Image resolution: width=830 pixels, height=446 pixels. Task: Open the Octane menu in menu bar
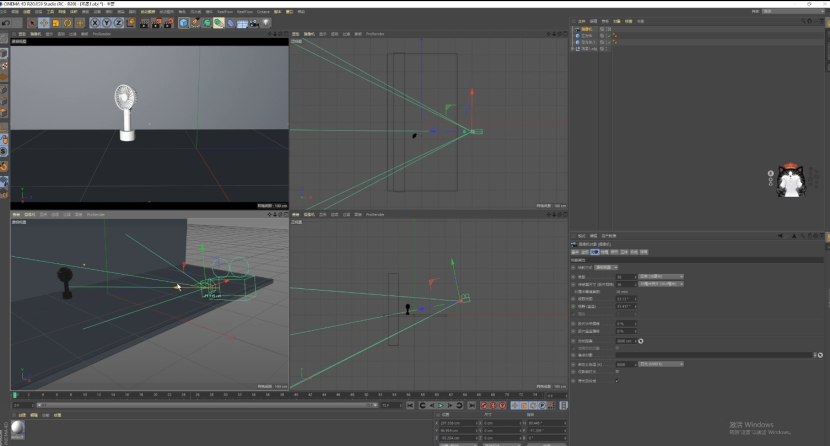tap(263, 12)
